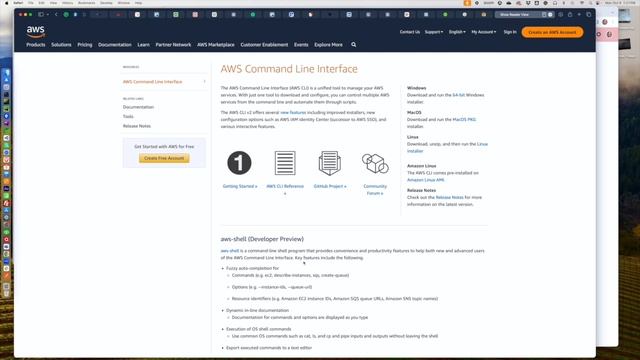
Task: Open Release Notes in the sidebar
Action: [137, 126]
